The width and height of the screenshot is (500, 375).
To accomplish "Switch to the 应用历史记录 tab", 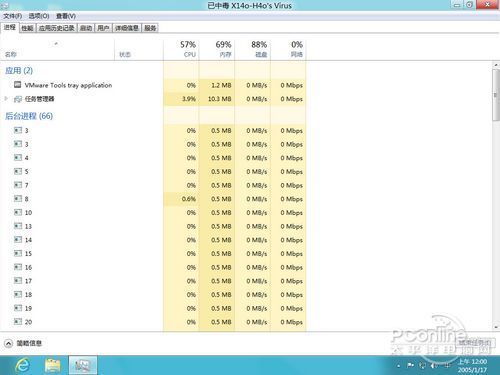I will [x=57, y=28].
